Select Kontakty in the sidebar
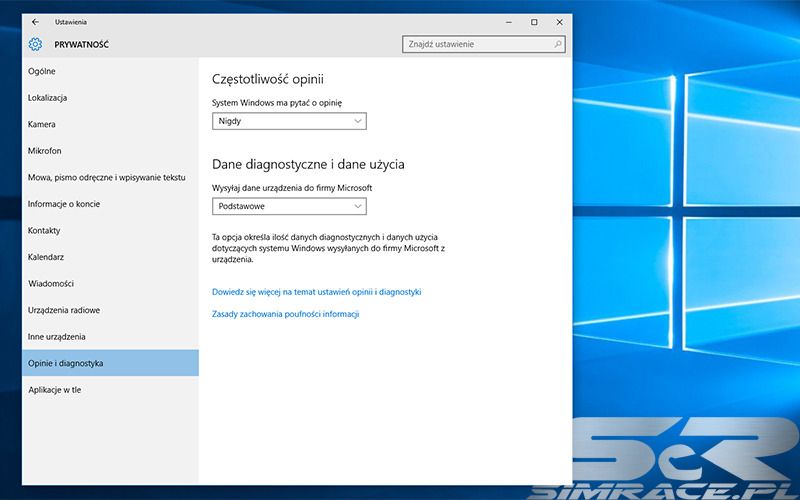 [44, 230]
